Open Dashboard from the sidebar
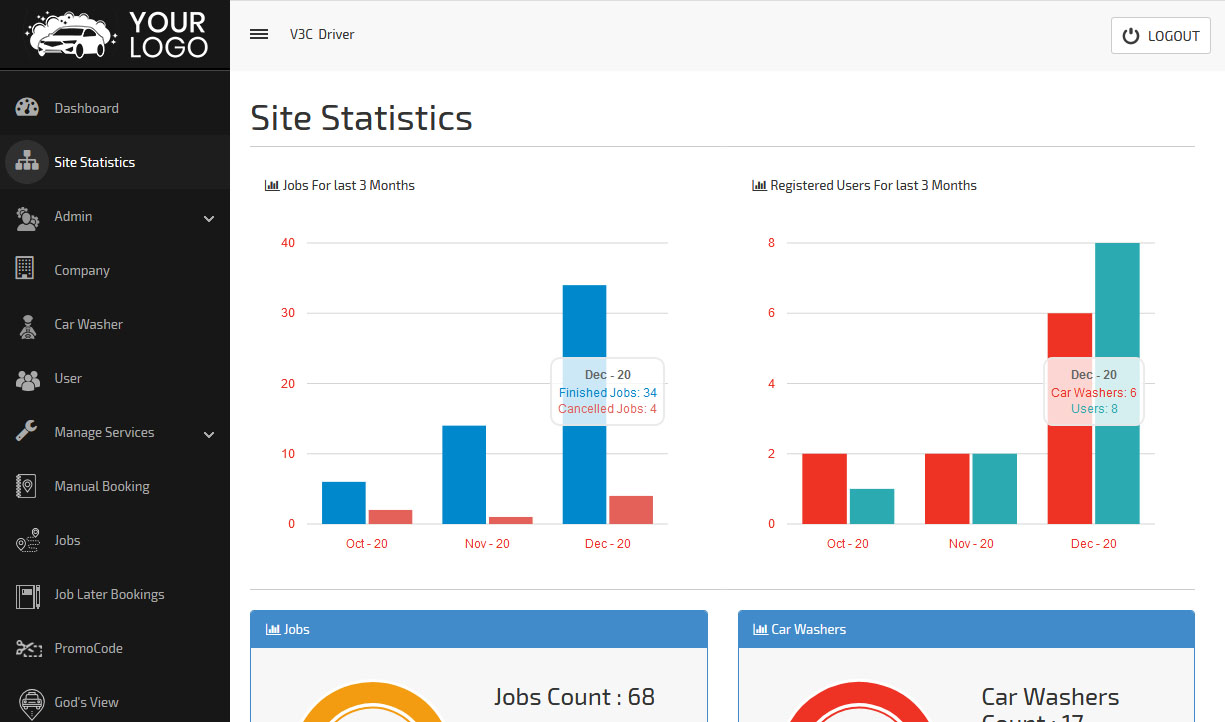This screenshot has width=1225, height=722. point(115,108)
